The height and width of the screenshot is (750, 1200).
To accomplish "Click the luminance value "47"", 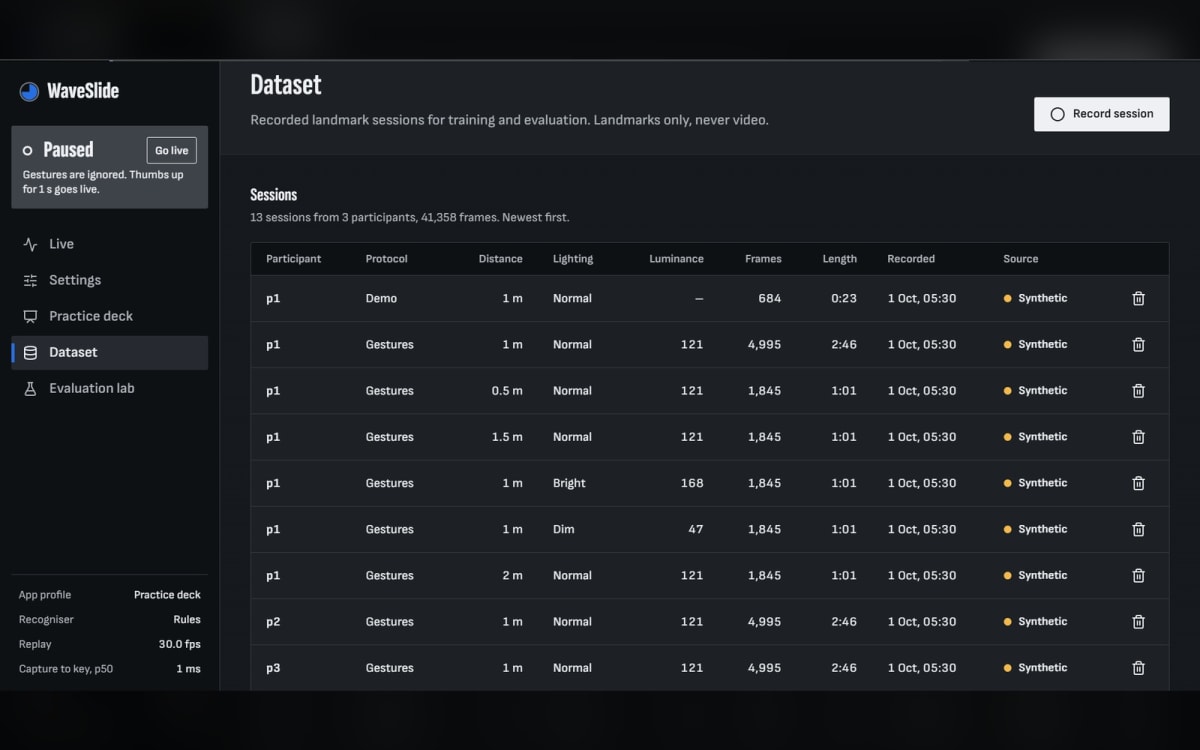I will 696,529.
